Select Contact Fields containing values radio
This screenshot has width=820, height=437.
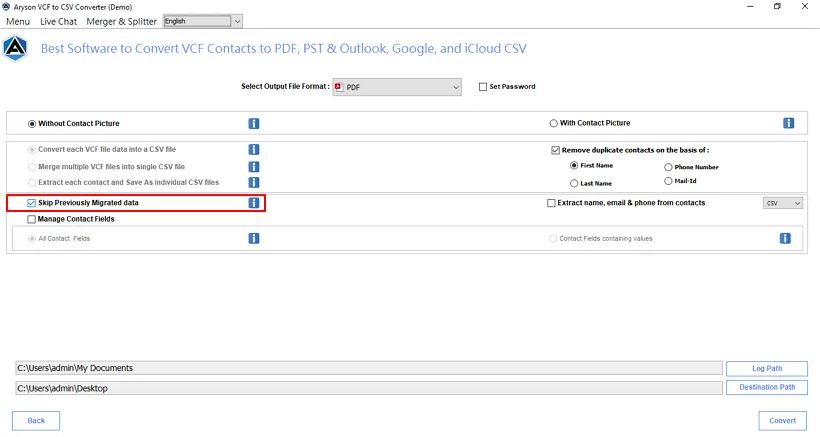553,238
